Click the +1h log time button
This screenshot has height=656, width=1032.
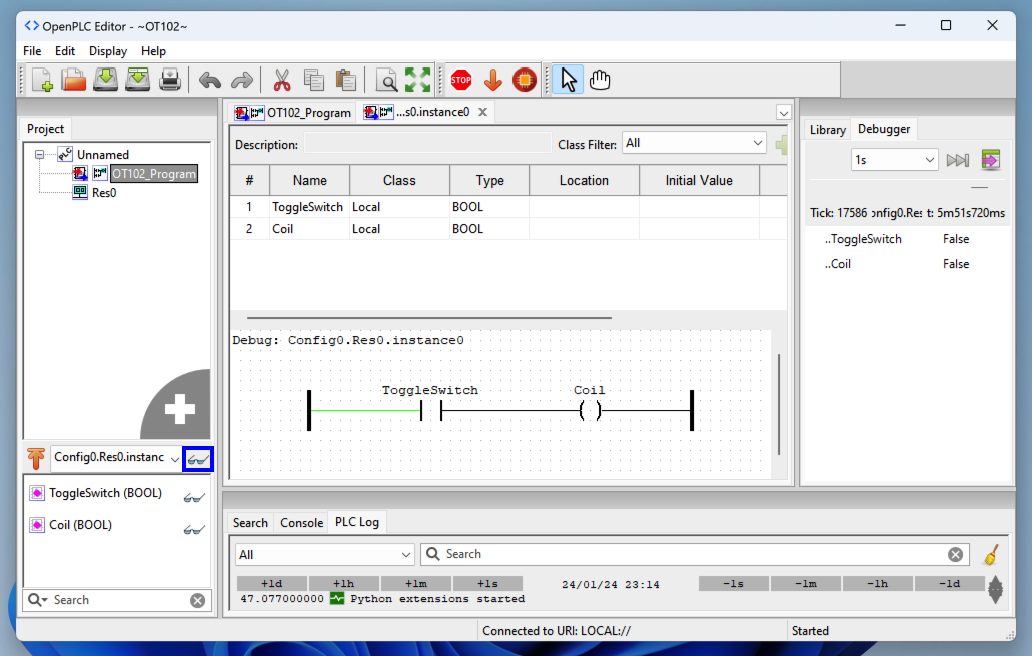pyautogui.click(x=344, y=584)
